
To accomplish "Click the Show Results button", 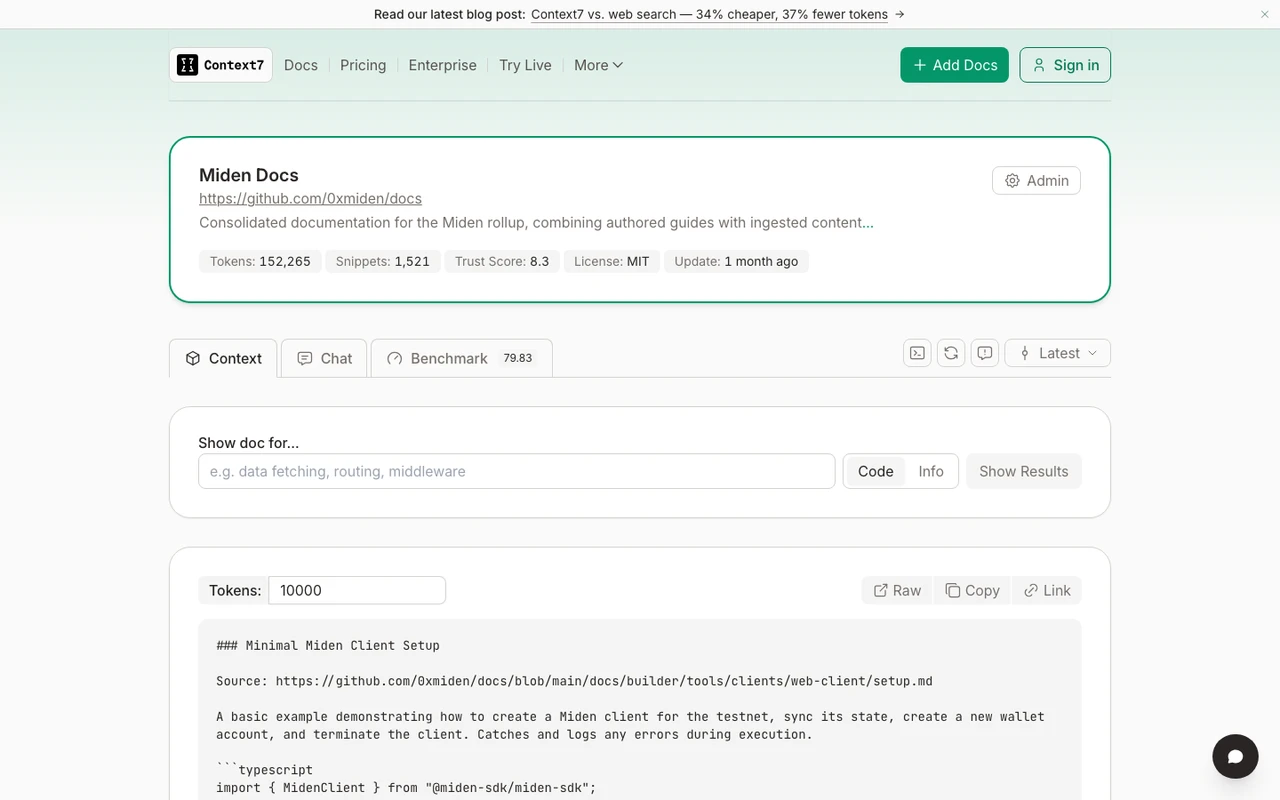I will tap(1024, 471).
